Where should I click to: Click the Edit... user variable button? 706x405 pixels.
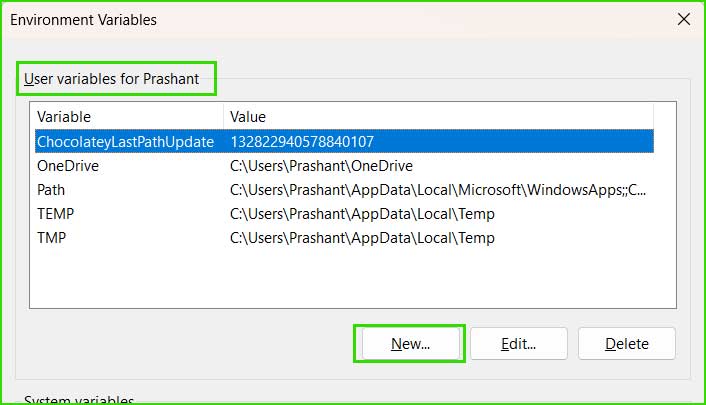[x=519, y=344]
